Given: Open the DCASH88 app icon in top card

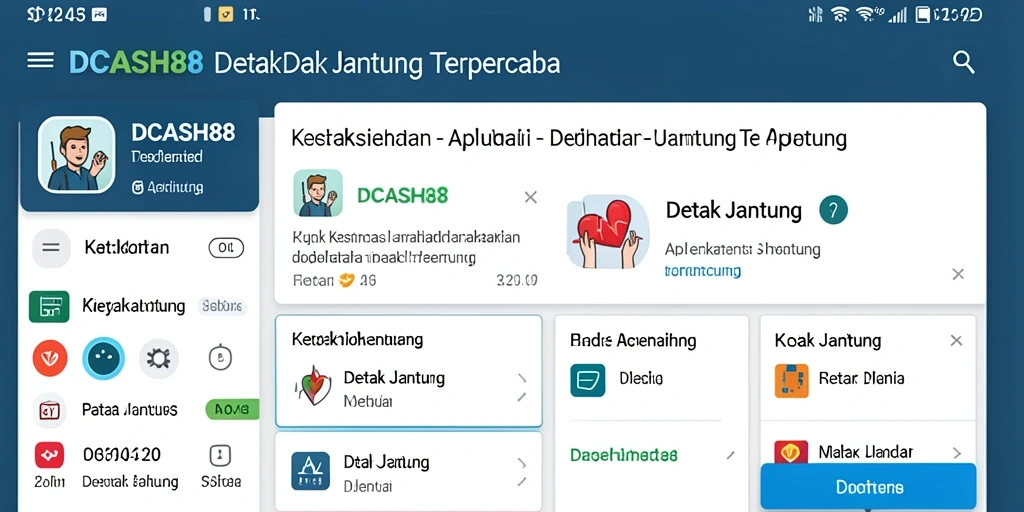Looking at the screenshot, I should 318,193.
